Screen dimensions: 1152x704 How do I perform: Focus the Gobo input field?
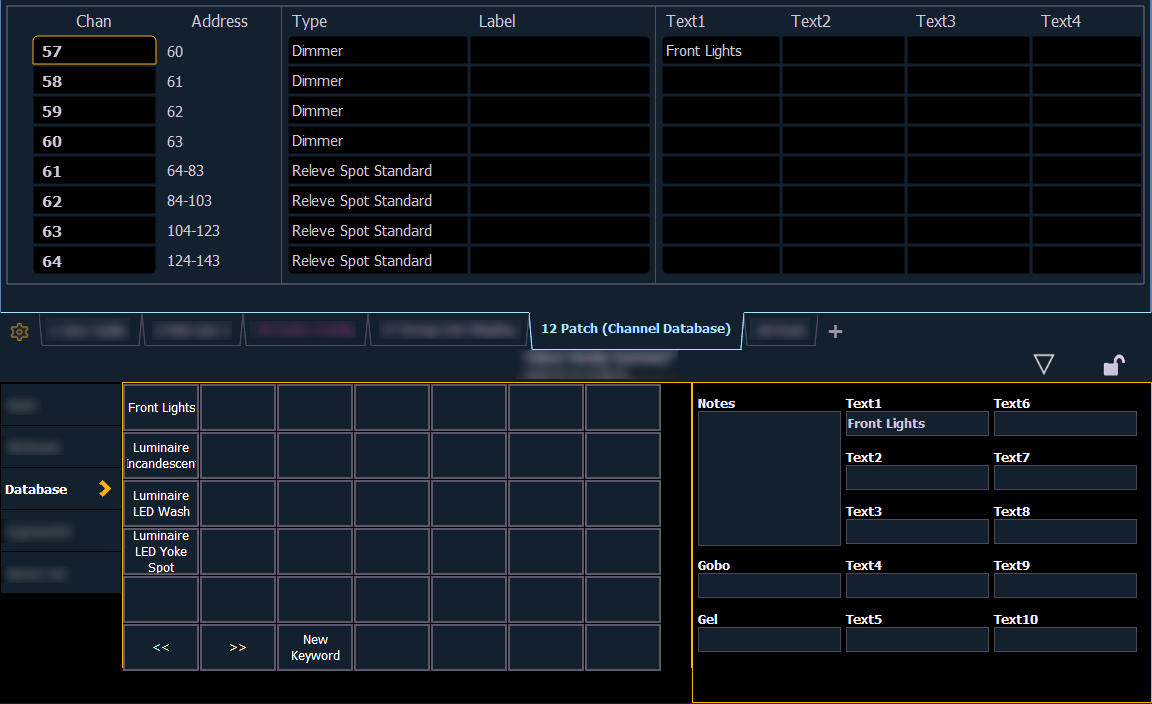pyautogui.click(x=768, y=586)
